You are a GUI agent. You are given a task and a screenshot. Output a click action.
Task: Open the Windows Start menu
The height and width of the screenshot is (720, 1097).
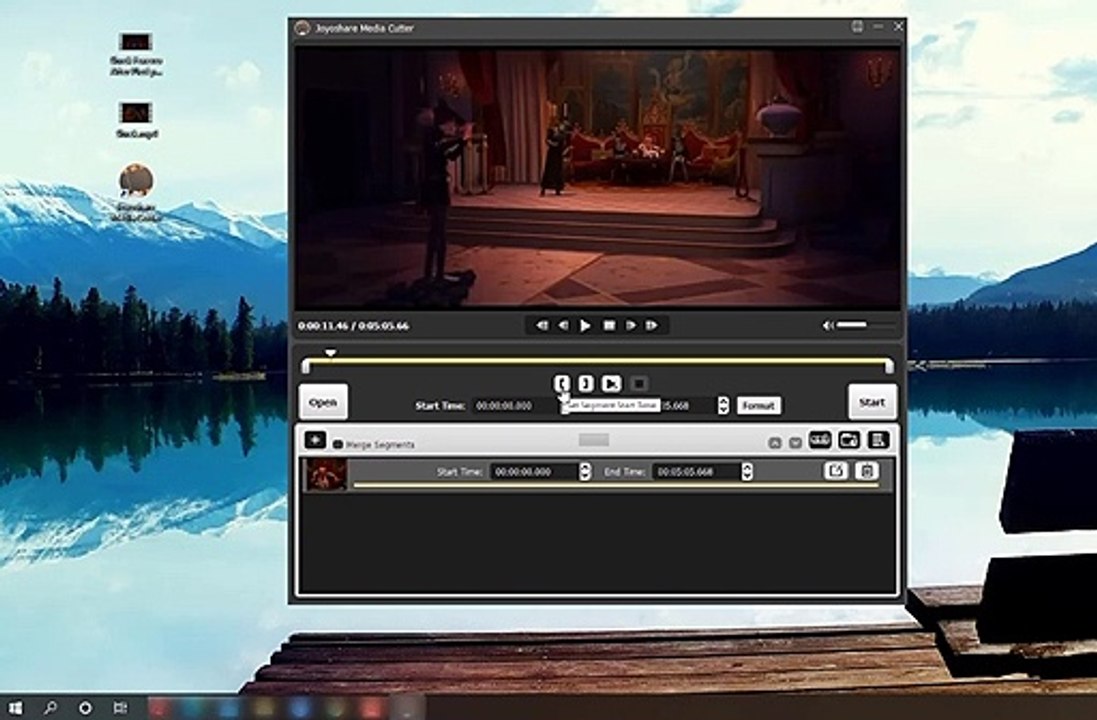[x=15, y=707]
